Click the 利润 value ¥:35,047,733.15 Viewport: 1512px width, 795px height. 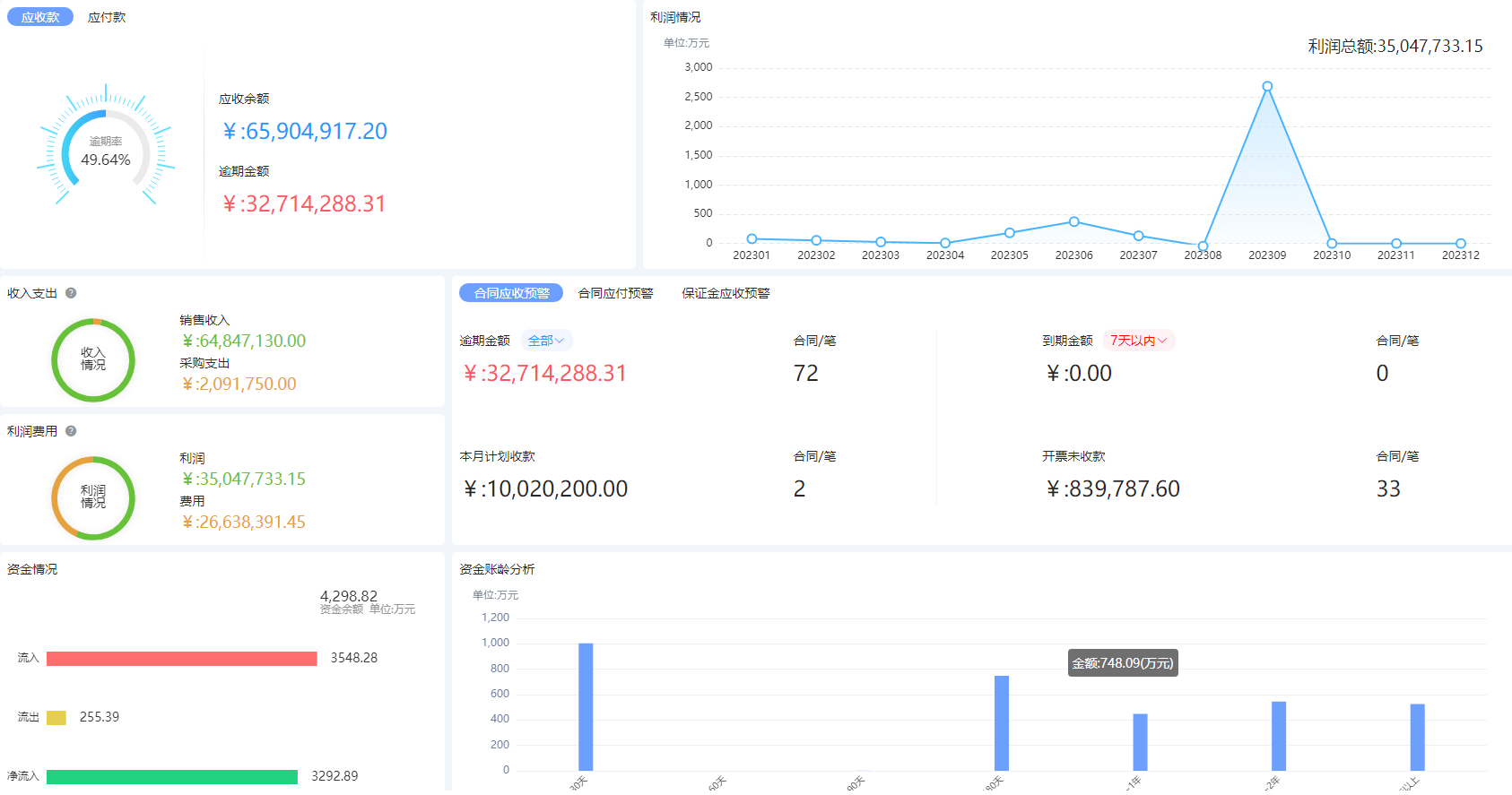click(x=243, y=480)
